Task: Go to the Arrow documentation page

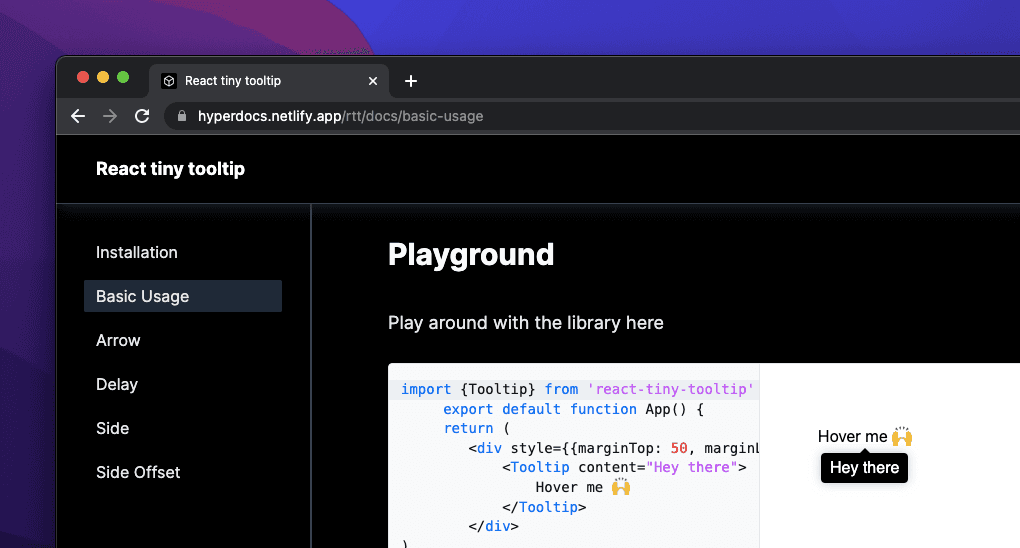Action: (x=118, y=340)
